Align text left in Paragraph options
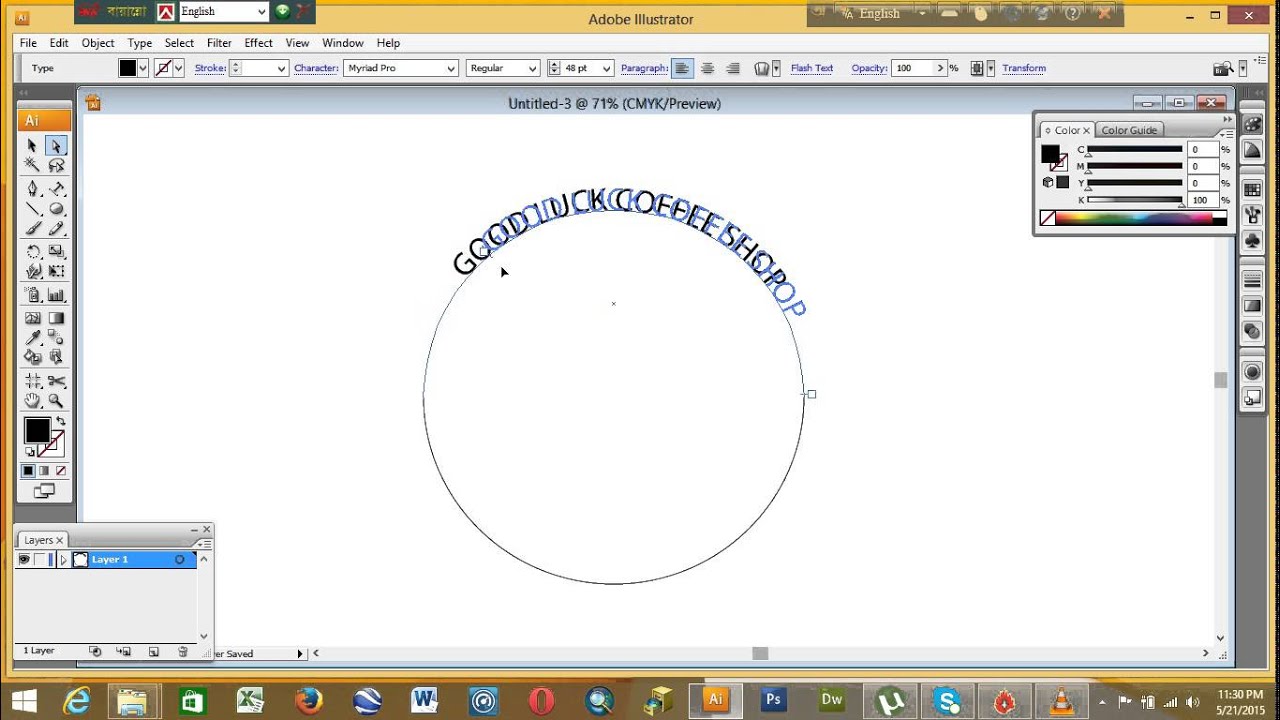1280x720 pixels. 682,68
